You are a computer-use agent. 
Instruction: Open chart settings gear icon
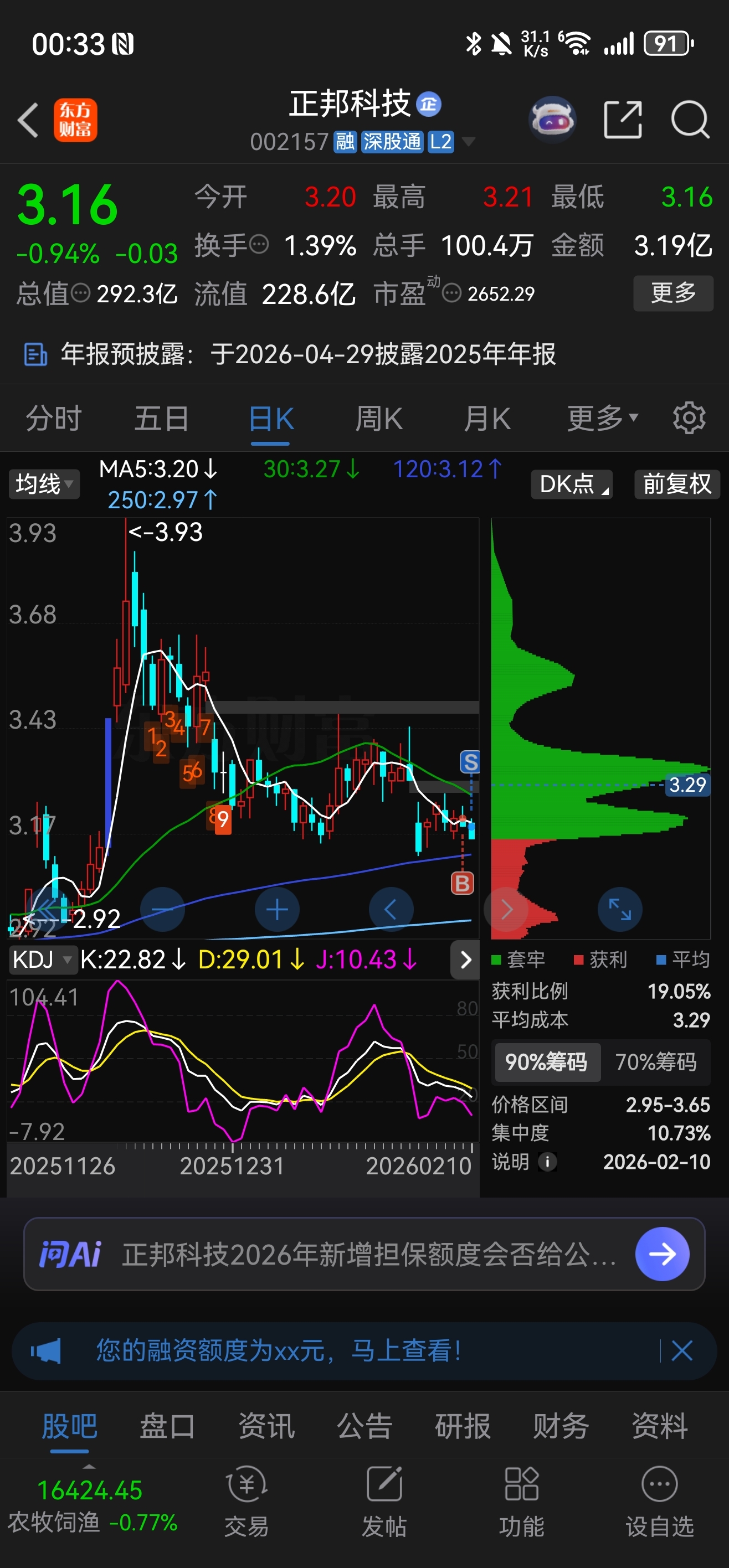point(689,418)
